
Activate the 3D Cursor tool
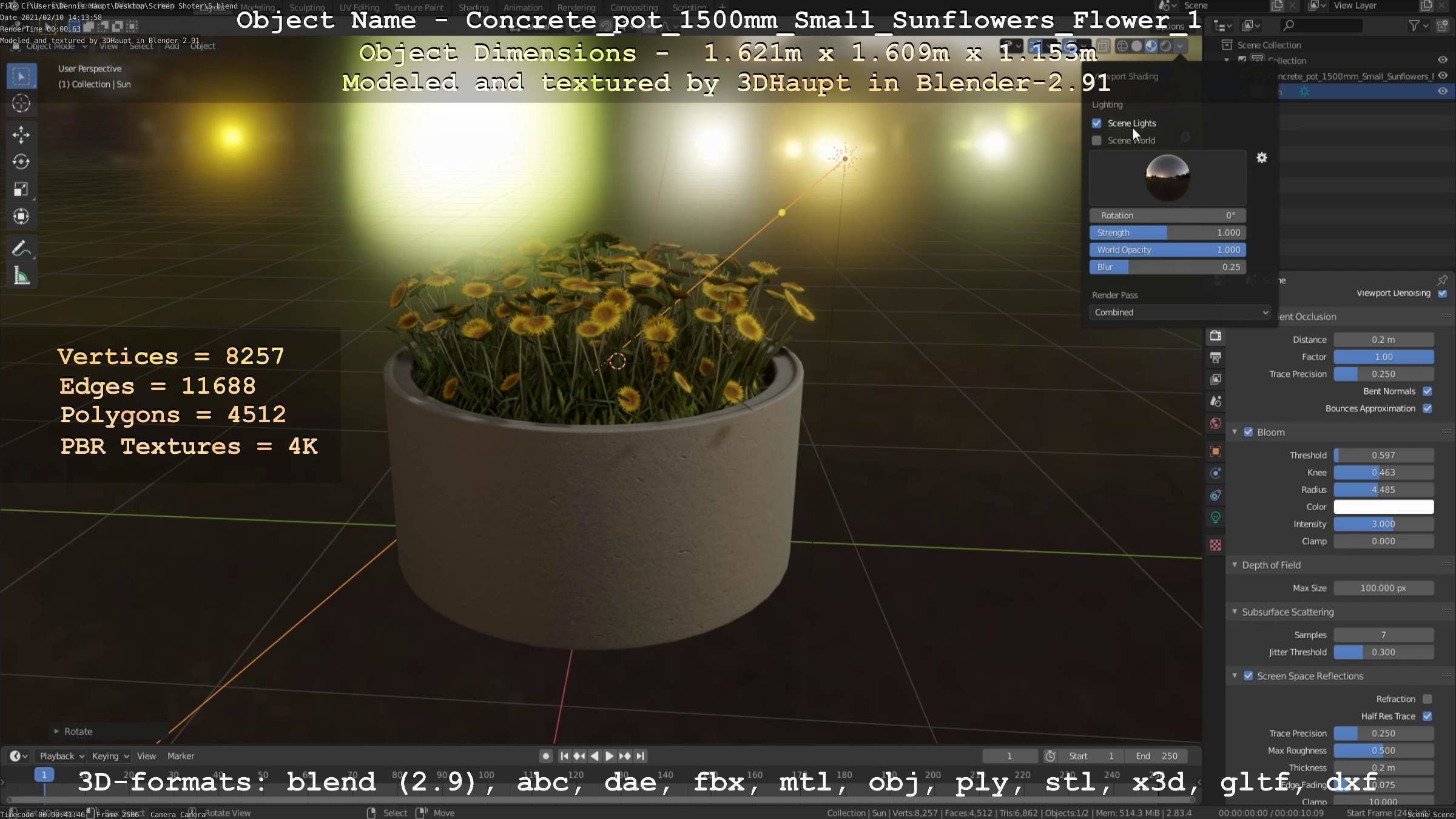point(21,104)
